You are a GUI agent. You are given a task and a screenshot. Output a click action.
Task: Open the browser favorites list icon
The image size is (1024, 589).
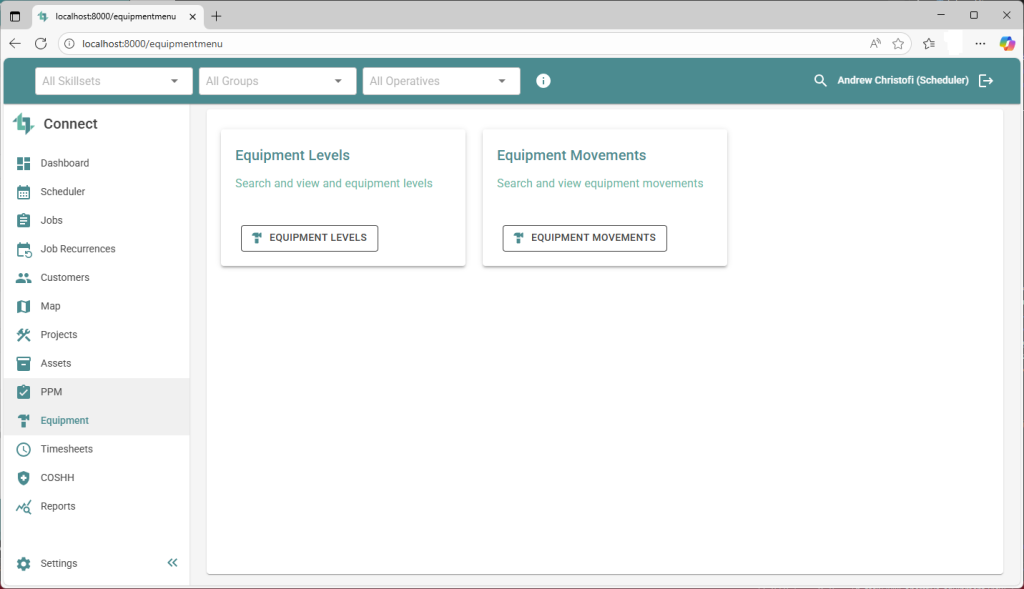coord(929,44)
